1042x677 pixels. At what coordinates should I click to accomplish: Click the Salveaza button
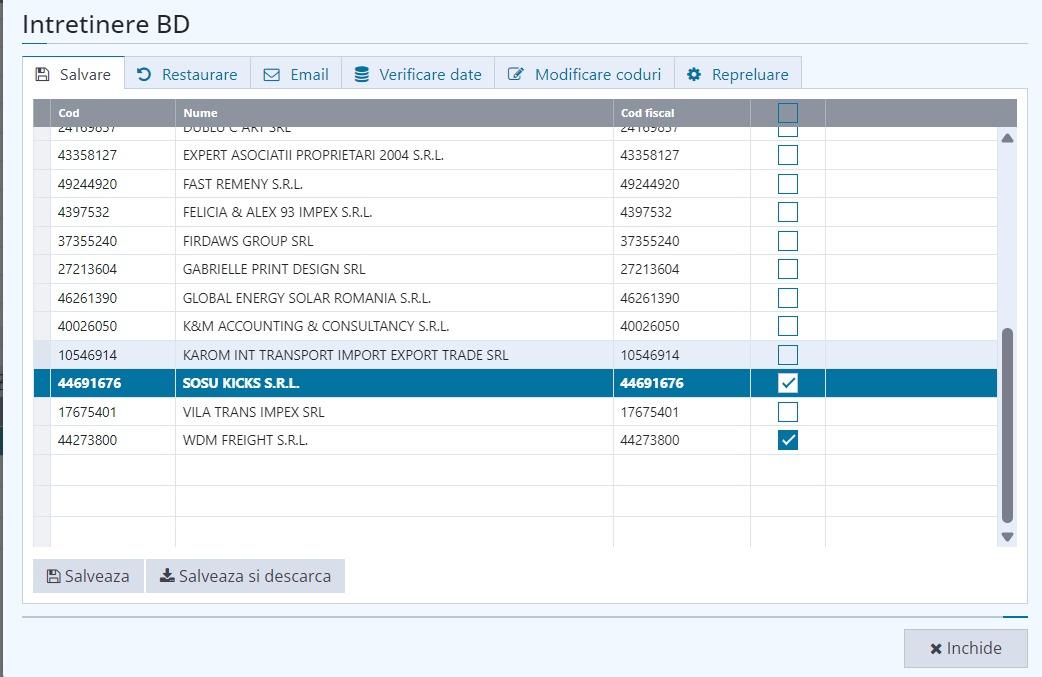pos(88,576)
